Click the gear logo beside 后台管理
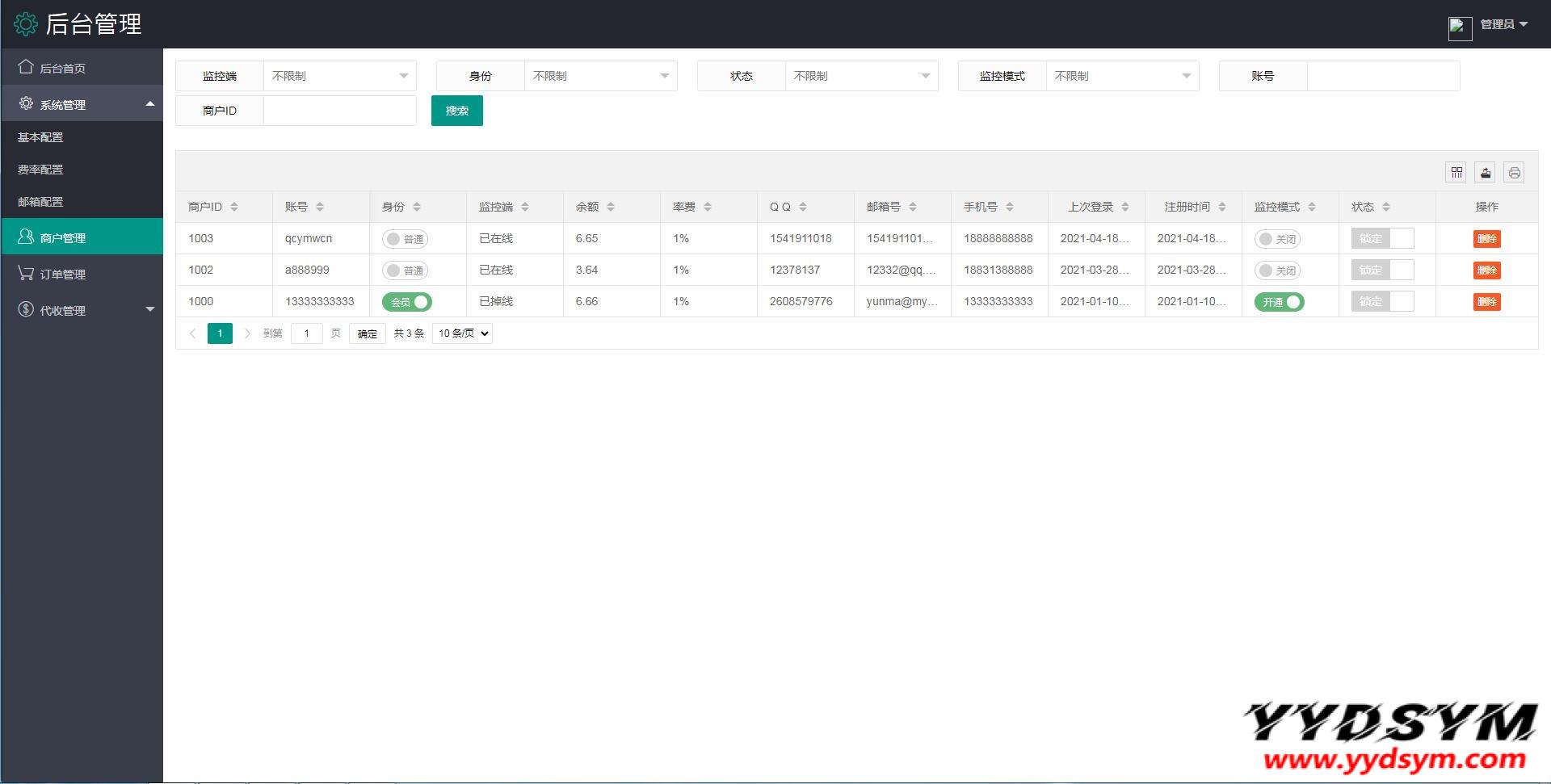The height and width of the screenshot is (784, 1551). tap(26, 24)
